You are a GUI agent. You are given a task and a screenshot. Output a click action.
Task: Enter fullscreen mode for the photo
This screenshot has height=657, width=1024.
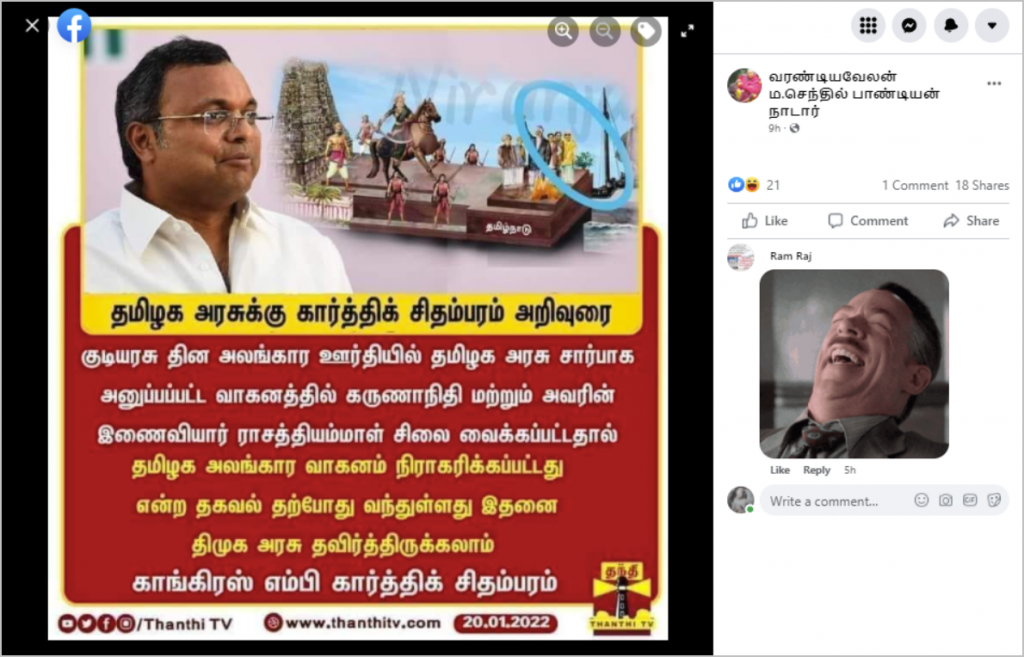click(687, 31)
